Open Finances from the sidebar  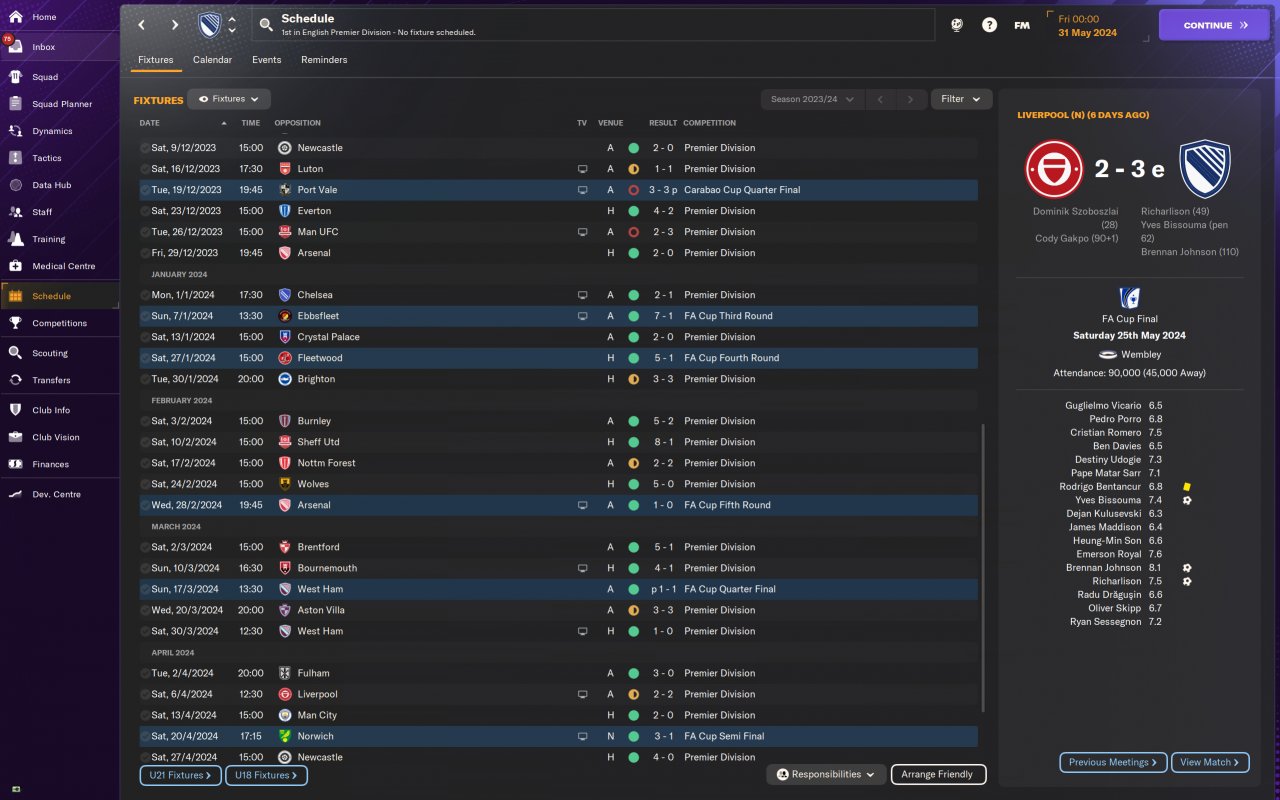pyautogui.click(x=50, y=464)
